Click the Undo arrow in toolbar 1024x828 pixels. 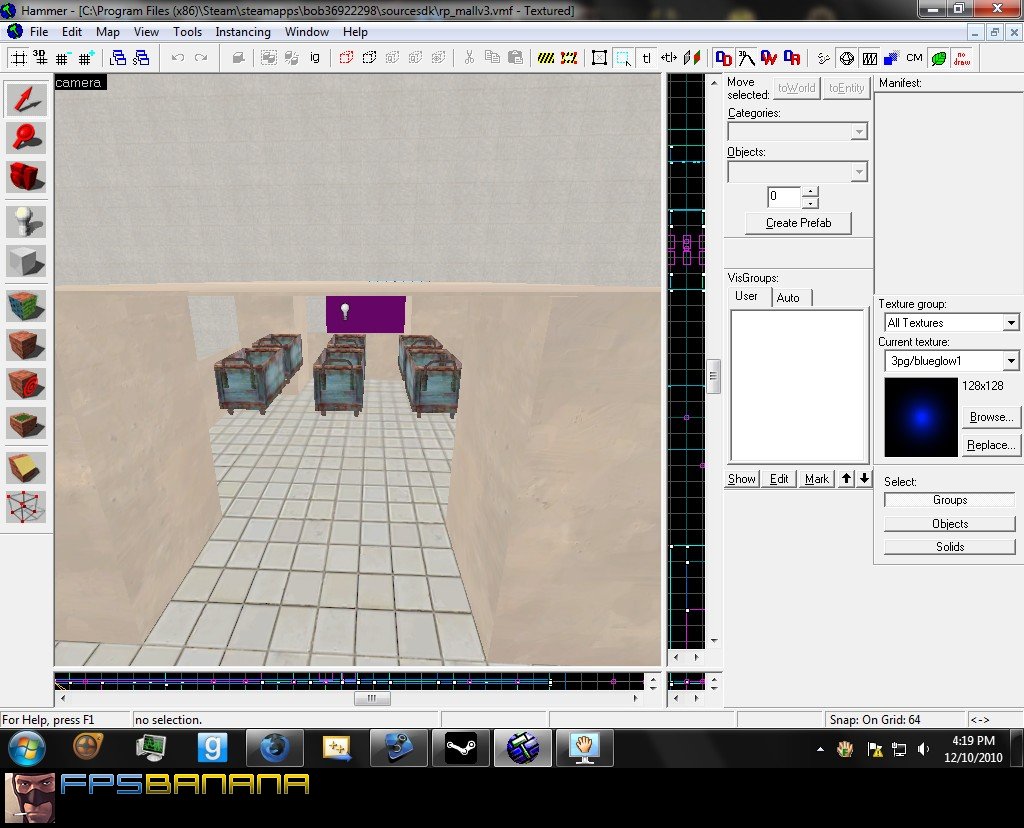[178, 58]
